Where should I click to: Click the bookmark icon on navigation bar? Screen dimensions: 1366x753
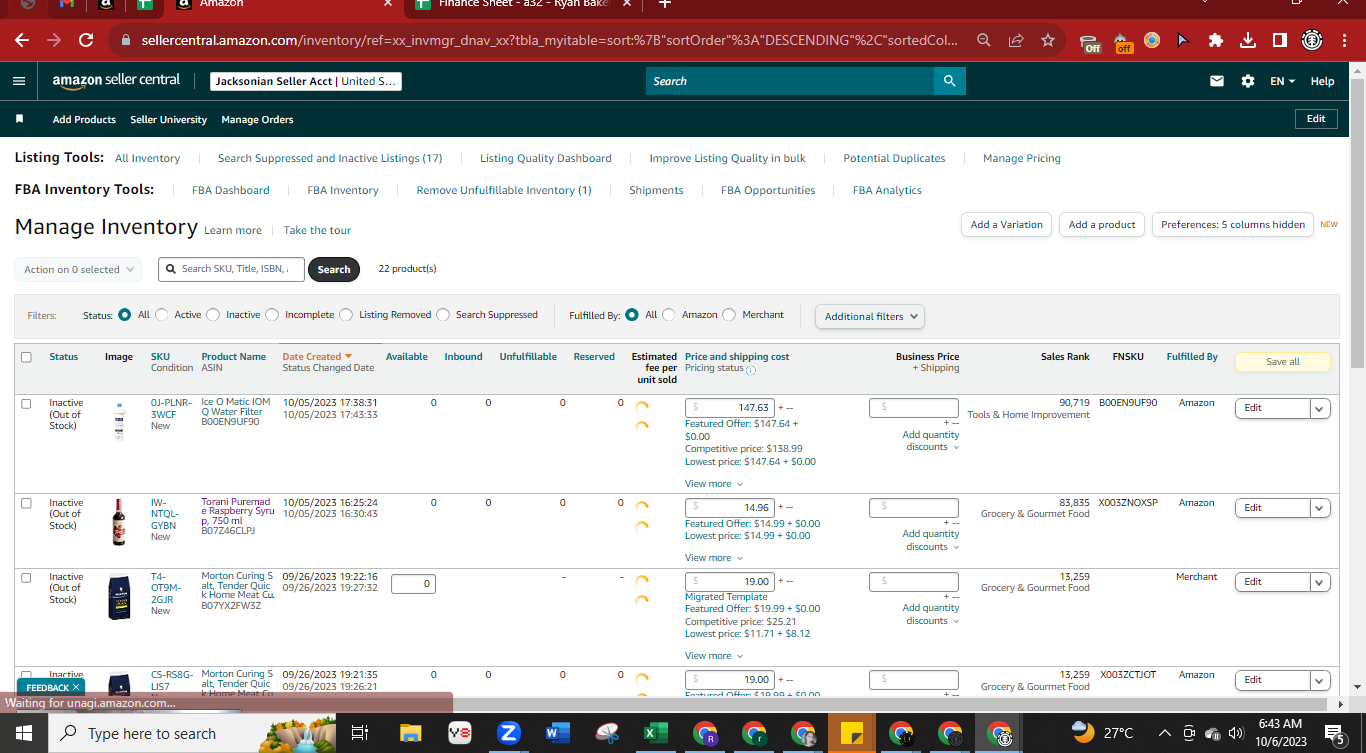coord(19,119)
